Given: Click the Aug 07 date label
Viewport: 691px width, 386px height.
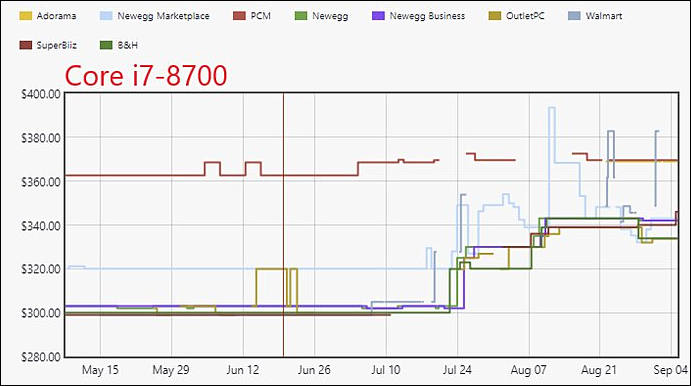Looking at the screenshot, I should point(528,370).
